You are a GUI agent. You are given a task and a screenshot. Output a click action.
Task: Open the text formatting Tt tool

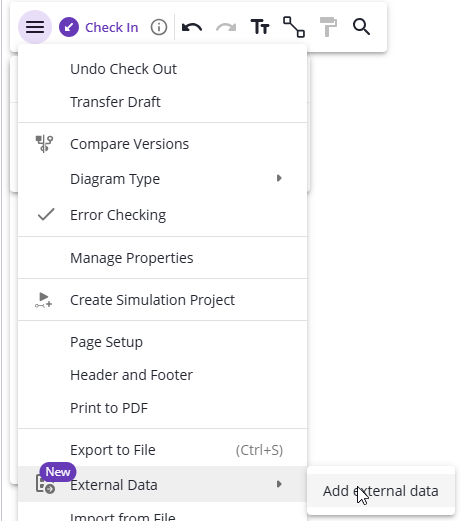coord(260,27)
